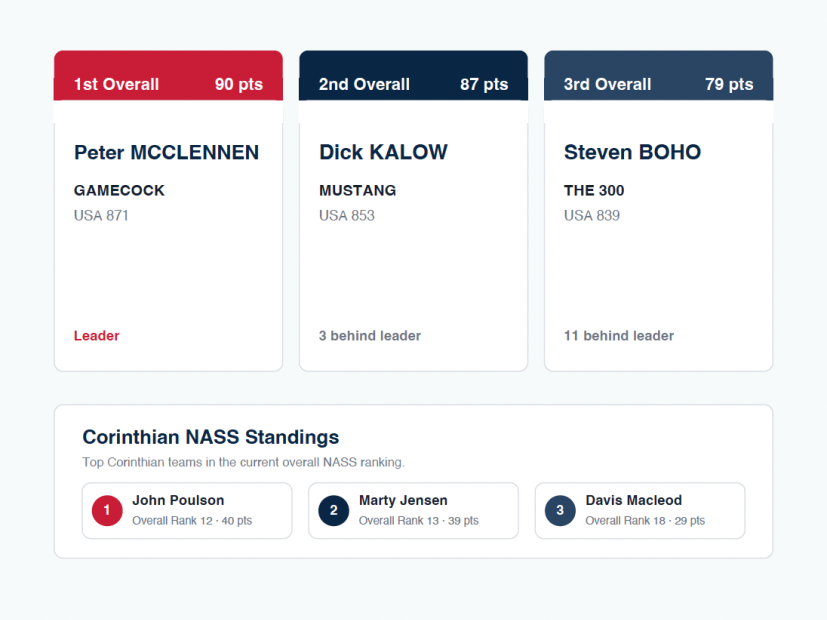Open Steven BOHO's name
827x620 pixels.
[632, 152]
